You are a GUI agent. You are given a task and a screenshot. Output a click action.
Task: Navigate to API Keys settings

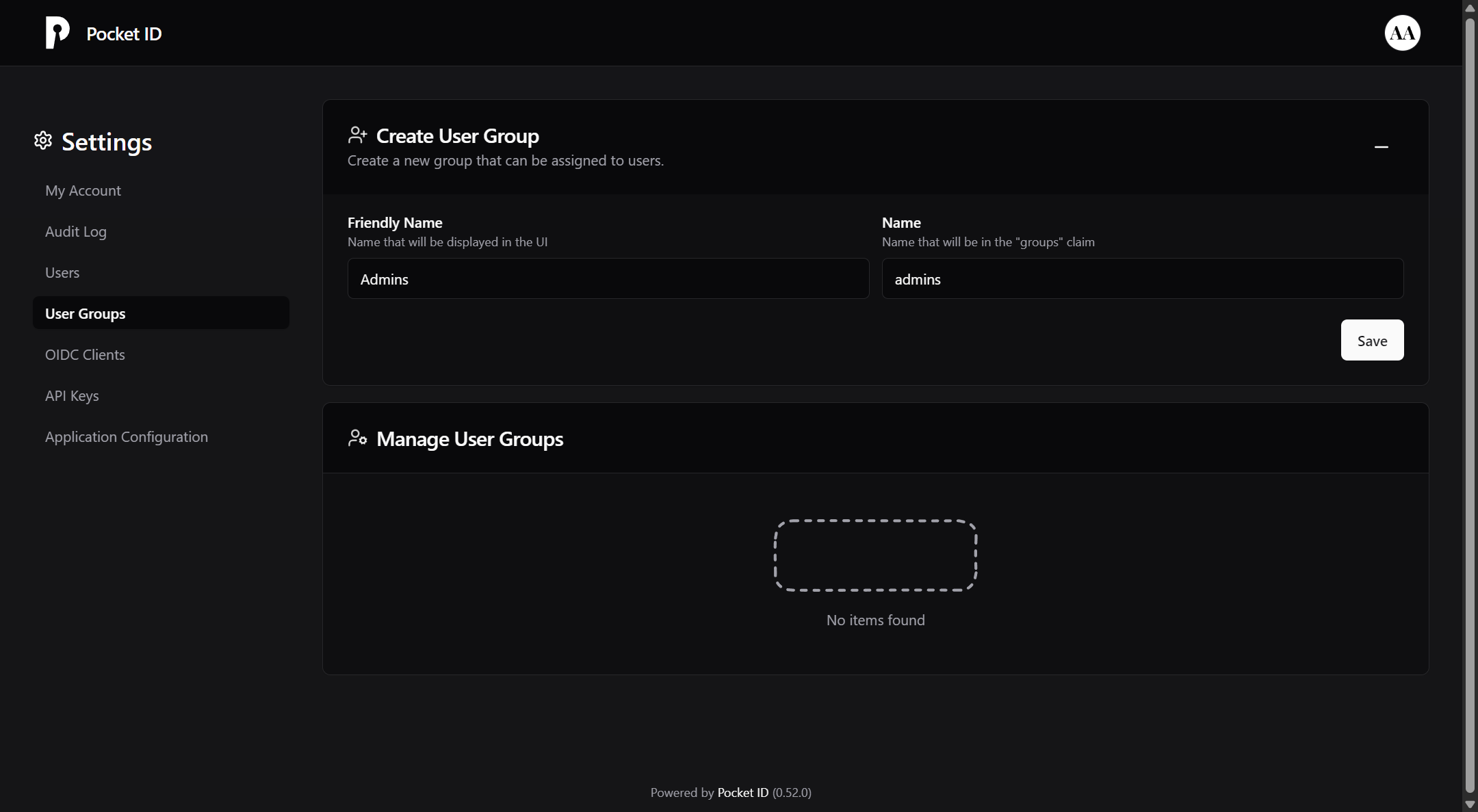pyautogui.click(x=72, y=395)
